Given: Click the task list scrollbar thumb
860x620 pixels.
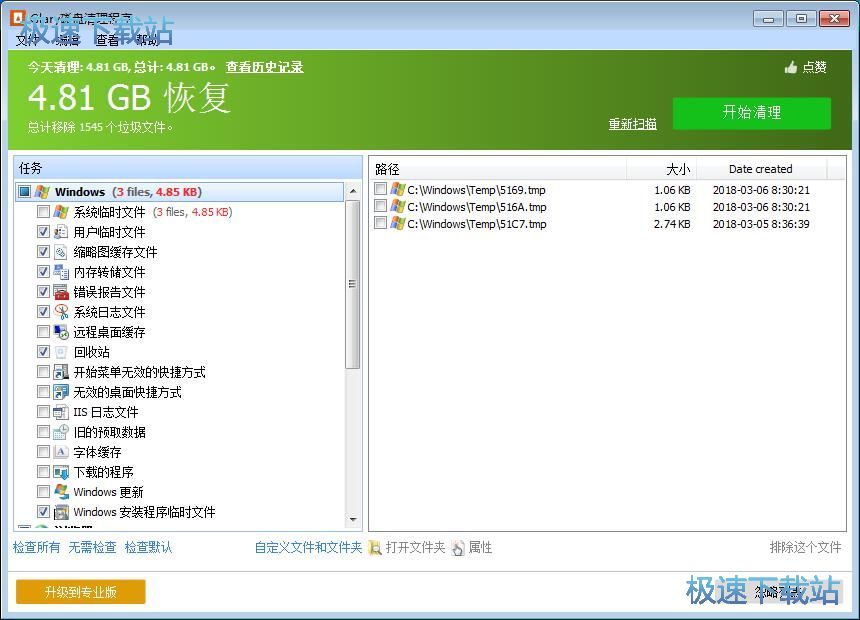Looking at the screenshot, I should pyautogui.click(x=353, y=284).
